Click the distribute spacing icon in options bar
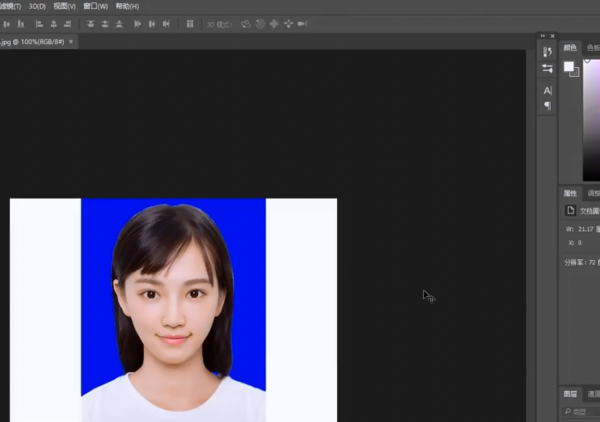Viewport: 600px width, 422px height. tap(190, 23)
